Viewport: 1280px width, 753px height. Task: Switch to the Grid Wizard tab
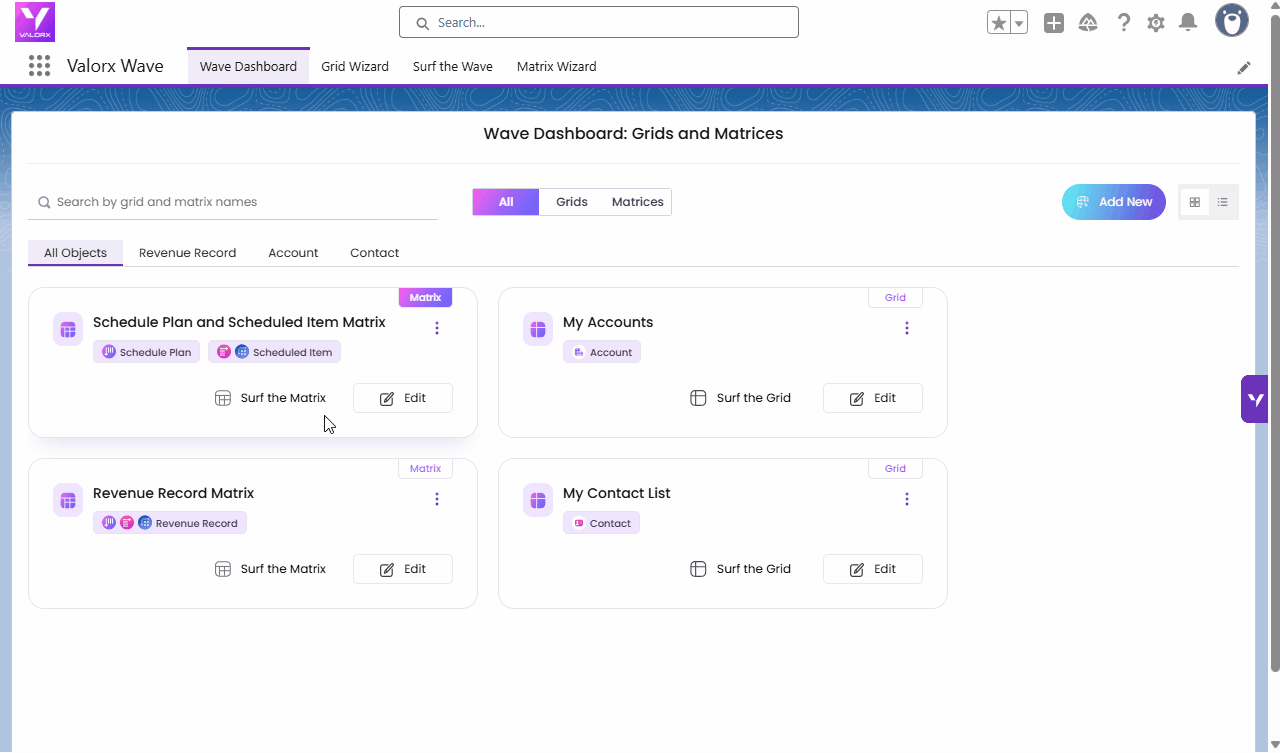pyautogui.click(x=355, y=67)
